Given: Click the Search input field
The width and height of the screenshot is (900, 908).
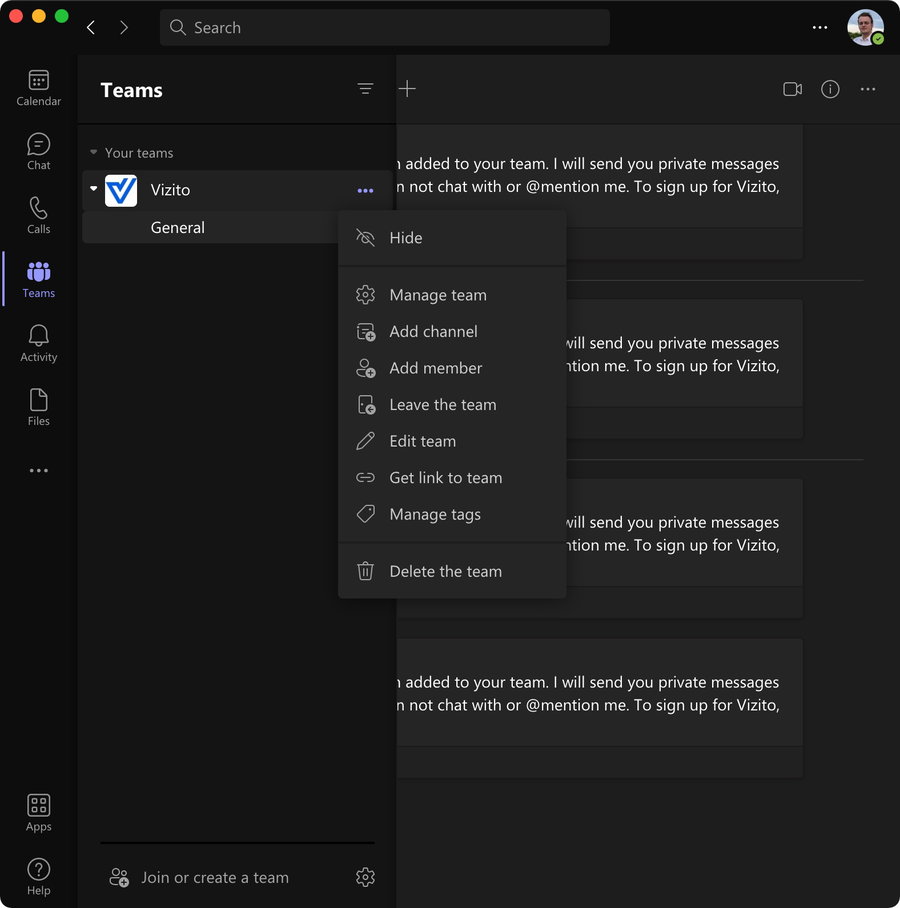Looking at the screenshot, I should click(x=385, y=28).
